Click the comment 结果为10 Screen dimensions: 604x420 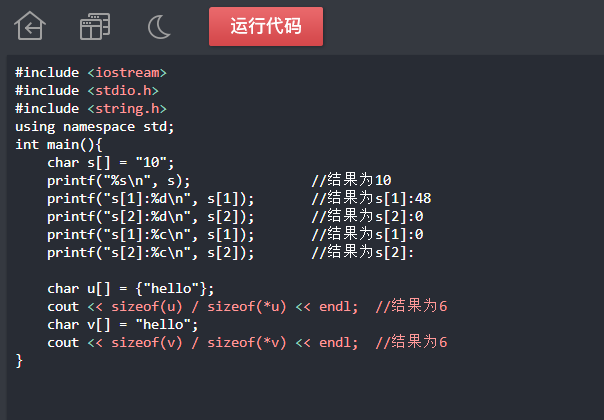pos(352,180)
